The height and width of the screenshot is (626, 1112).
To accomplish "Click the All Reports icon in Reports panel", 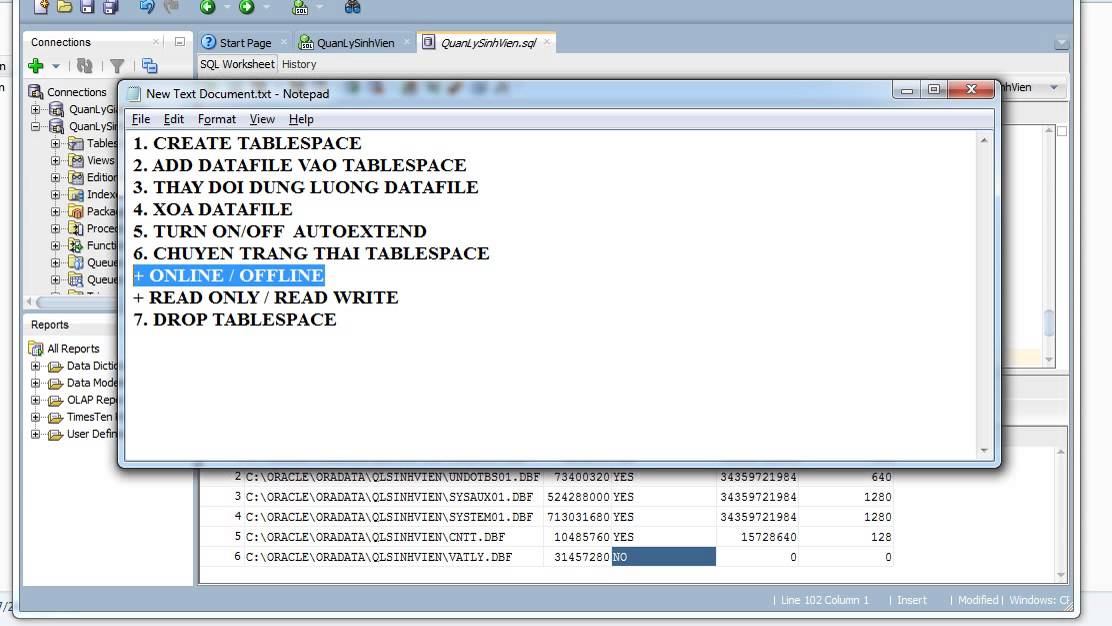I will [x=36, y=349].
